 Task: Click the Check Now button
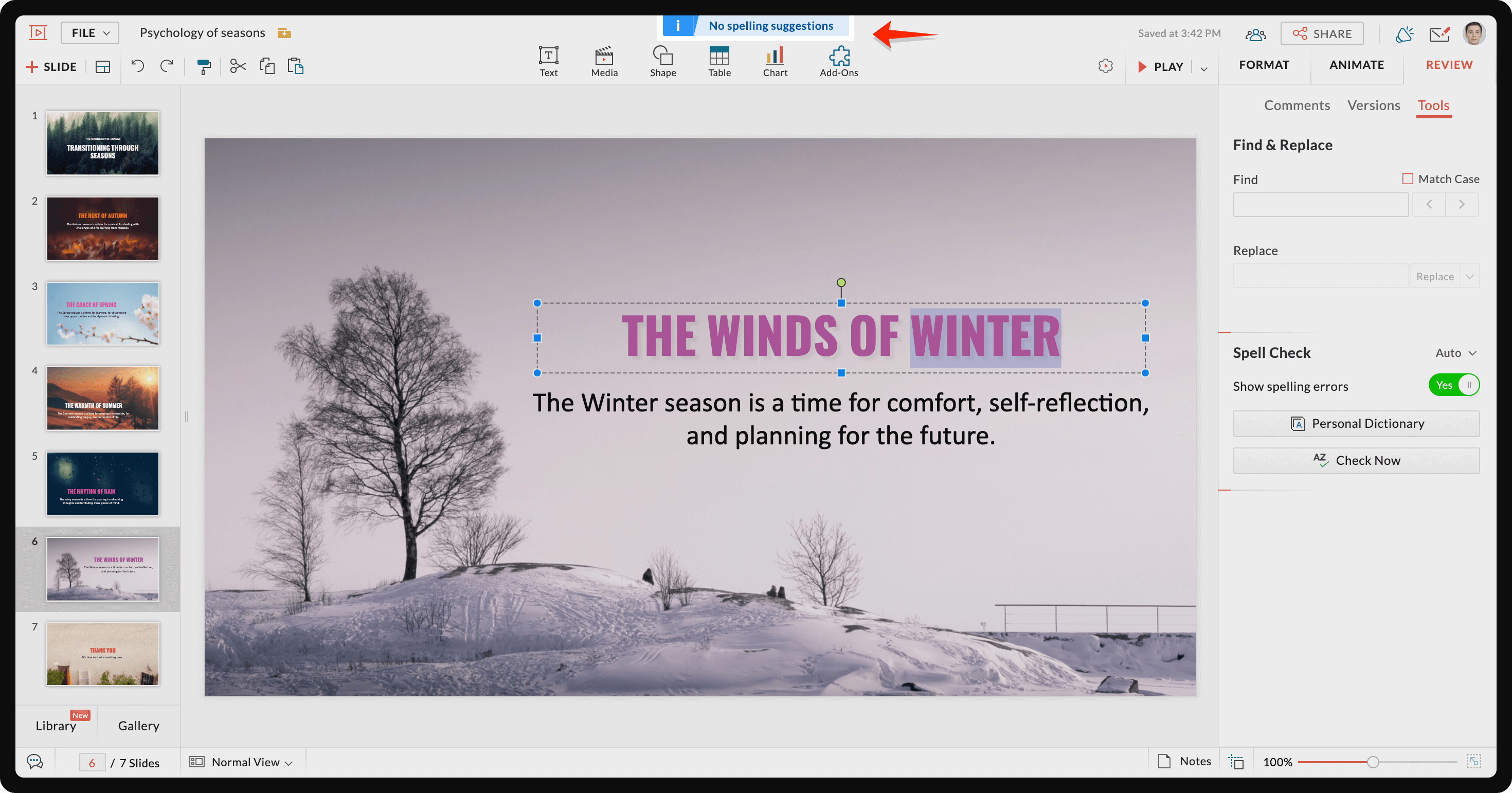click(x=1356, y=461)
